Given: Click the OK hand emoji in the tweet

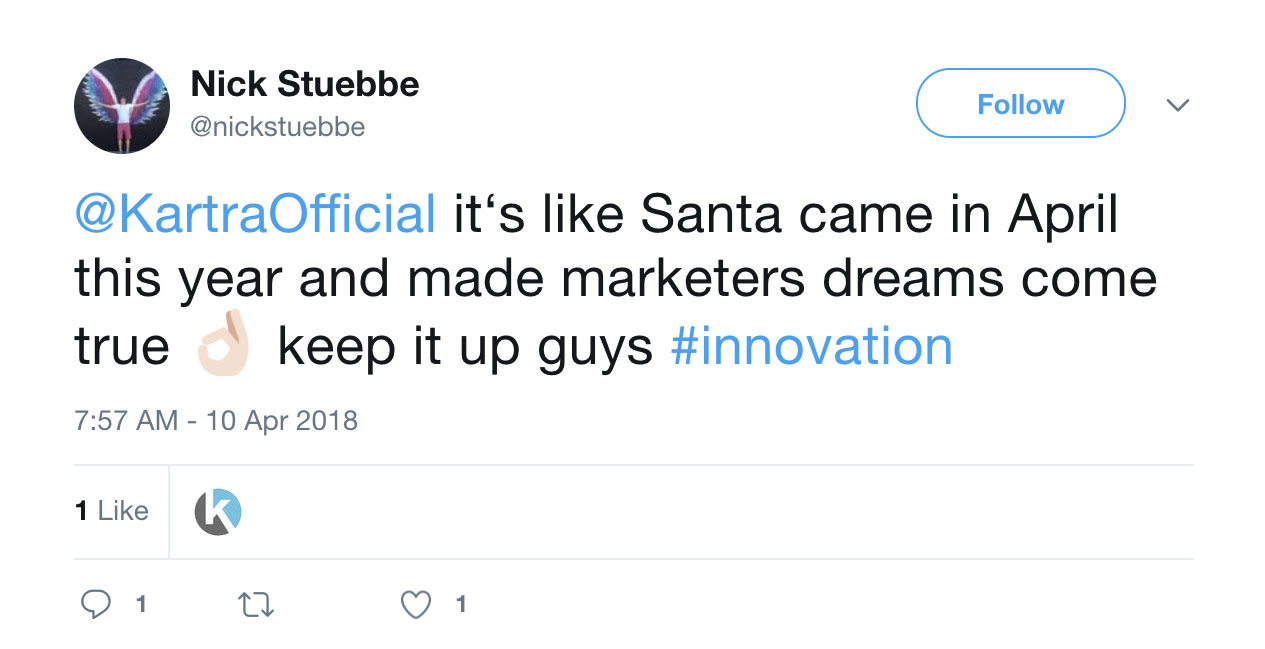Looking at the screenshot, I should (223, 344).
